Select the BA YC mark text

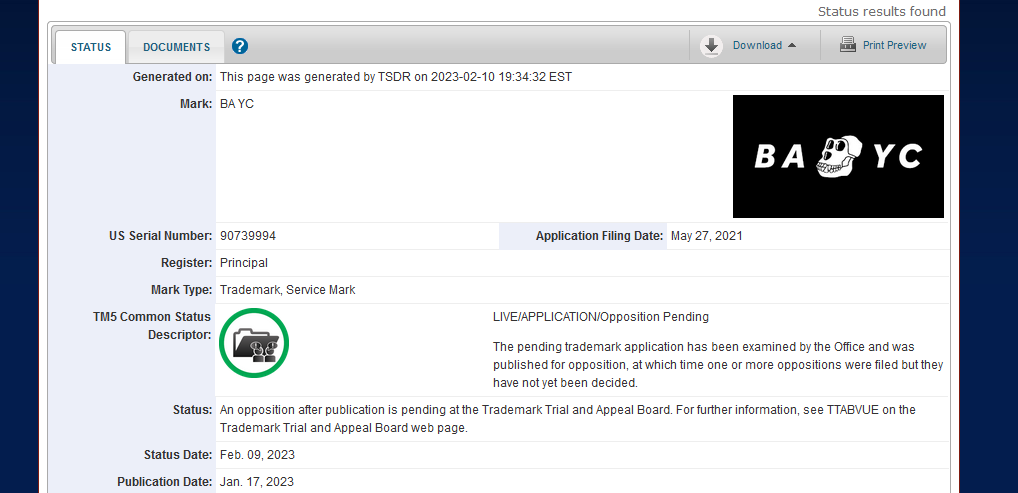[x=237, y=103]
